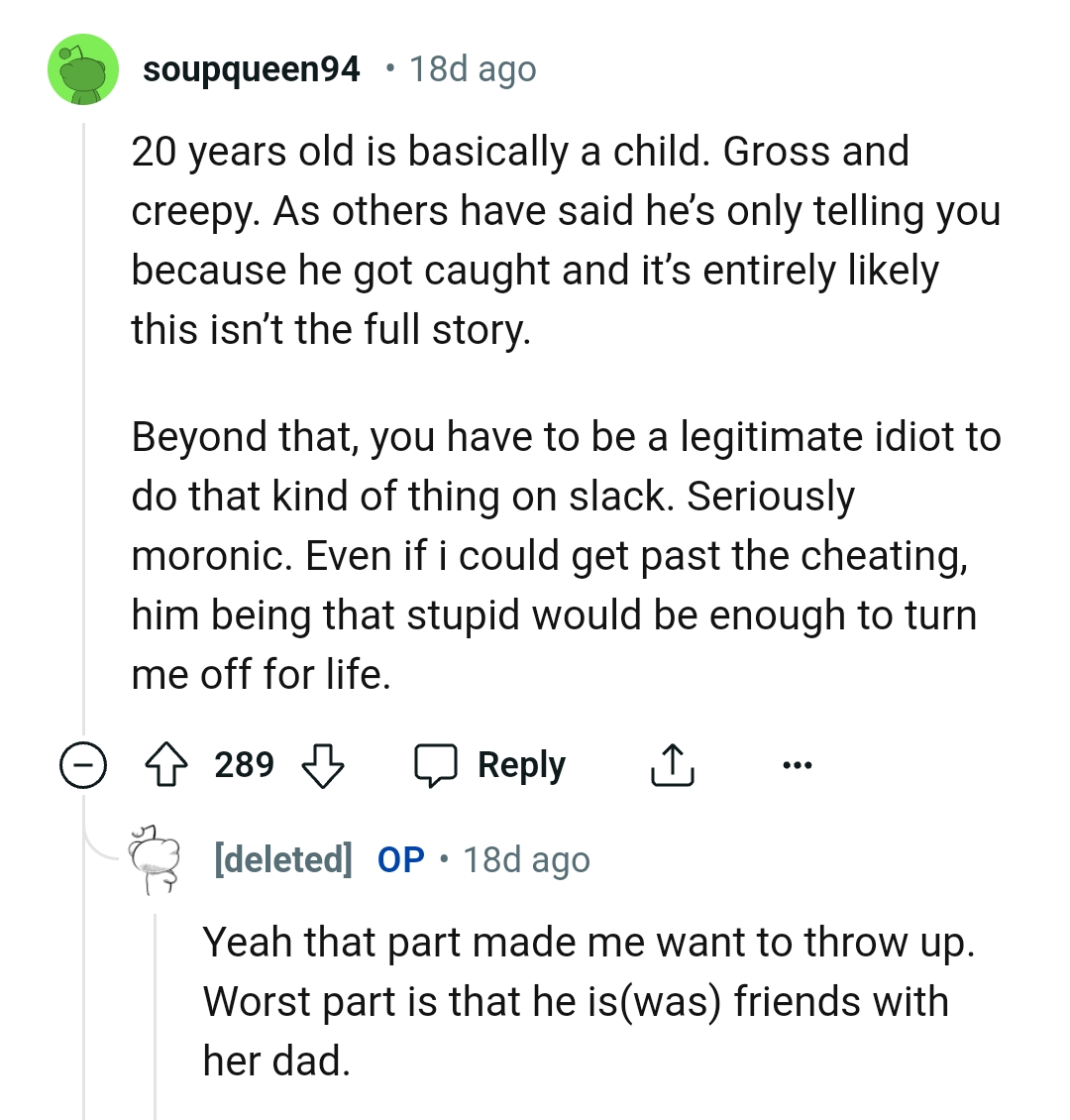Open soupqueen94's green avatar

[83, 69]
